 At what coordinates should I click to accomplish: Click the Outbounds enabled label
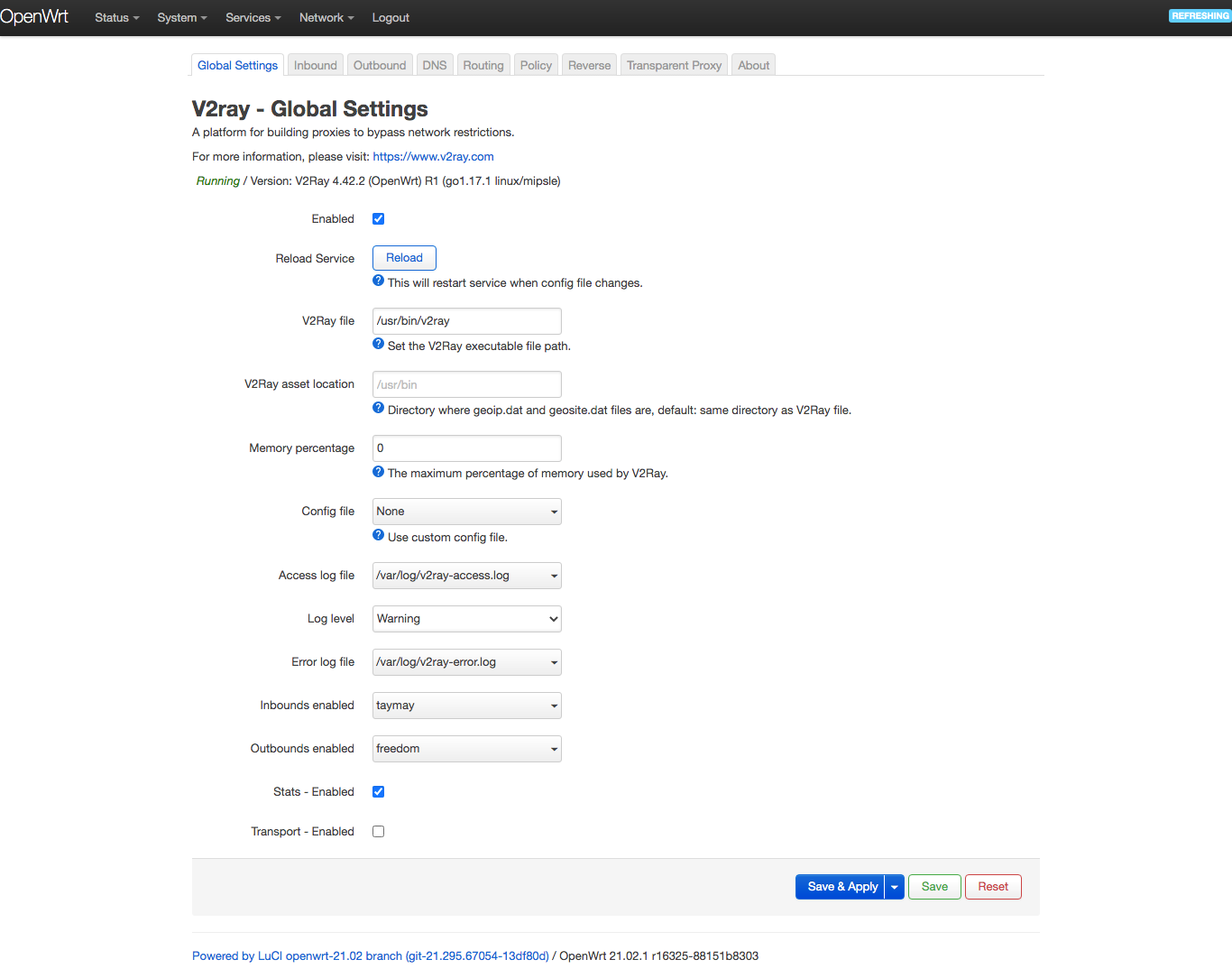coord(302,749)
